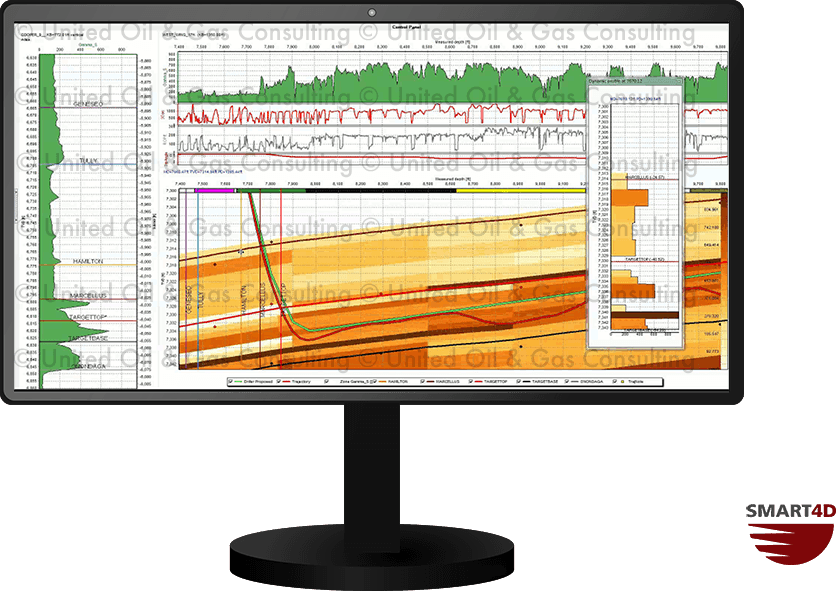The image size is (836, 591).
Task: Click the HAMILTON line symbol in the legend
Action: click(x=381, y=383)
